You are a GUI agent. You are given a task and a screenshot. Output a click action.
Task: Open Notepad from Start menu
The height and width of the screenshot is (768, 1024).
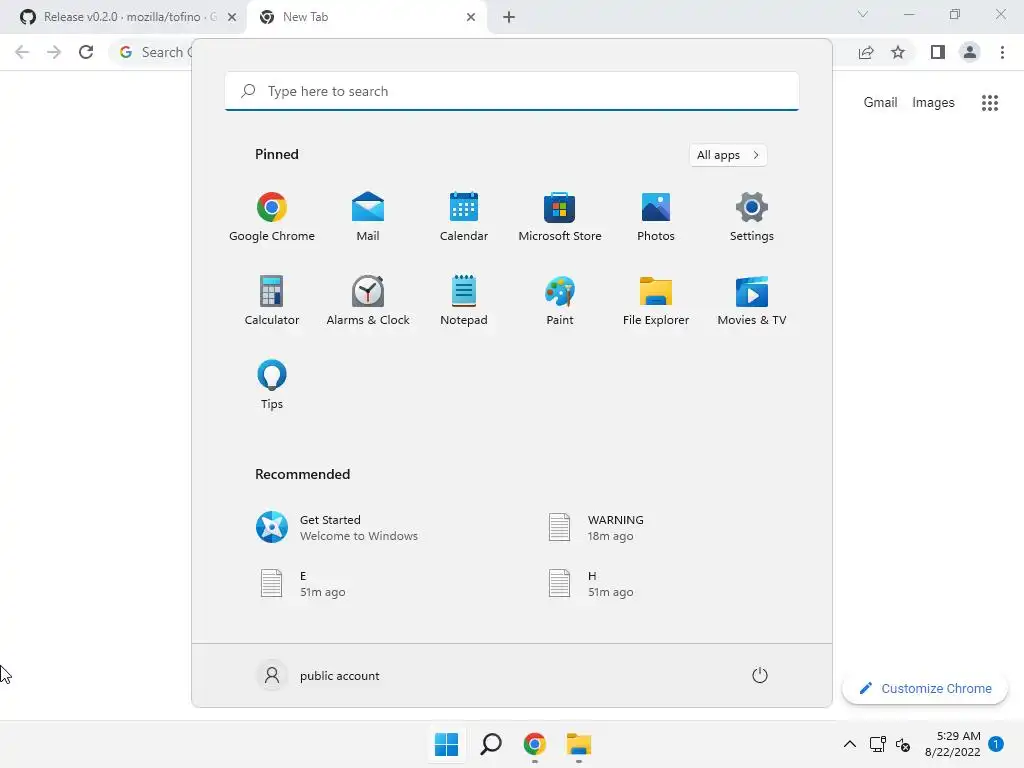(x=464, y=300)
